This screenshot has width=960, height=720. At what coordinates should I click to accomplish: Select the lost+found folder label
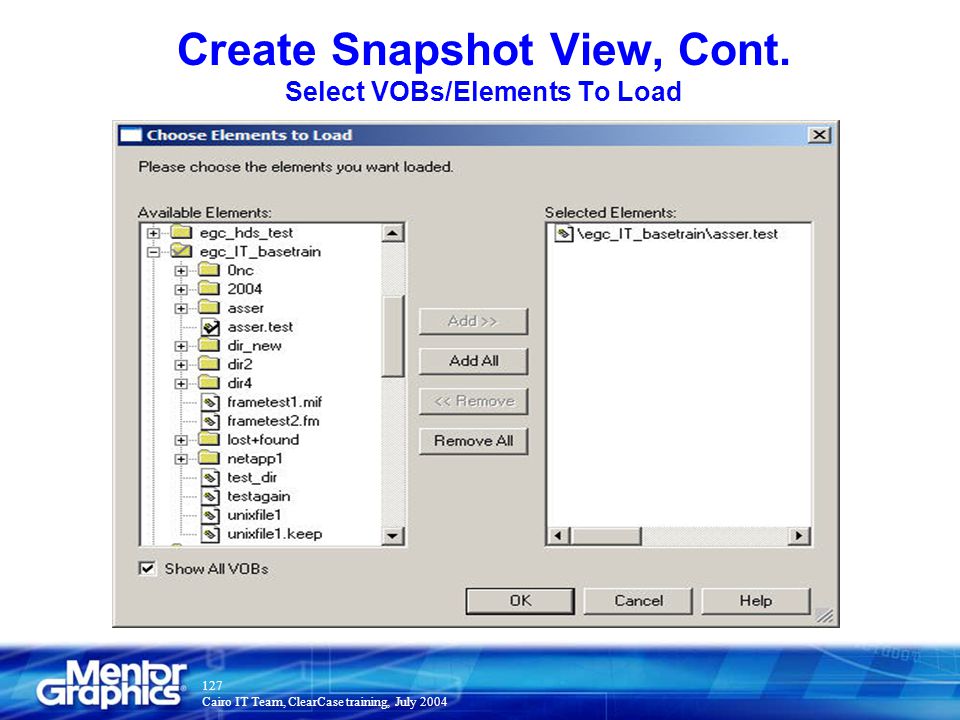263,440
